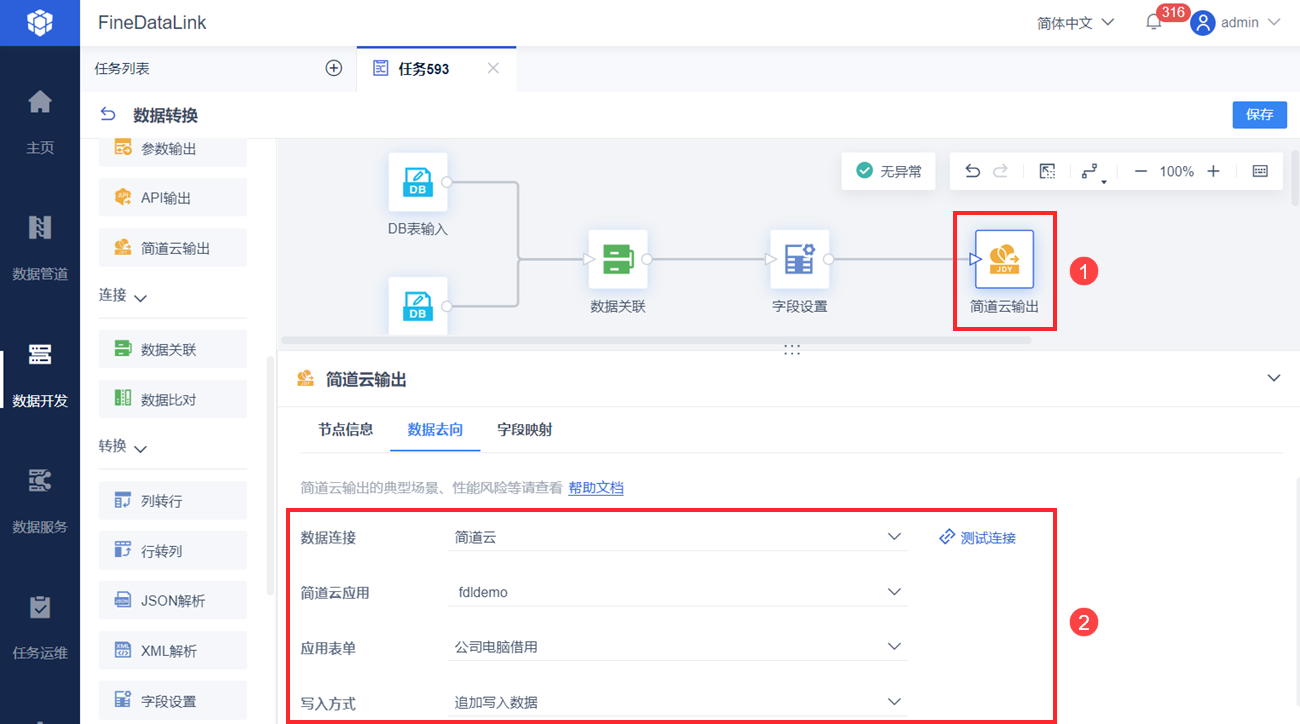Click the 保存 save button
The height and width of the screenshot is (724, 1300).
pos(1259,114)
